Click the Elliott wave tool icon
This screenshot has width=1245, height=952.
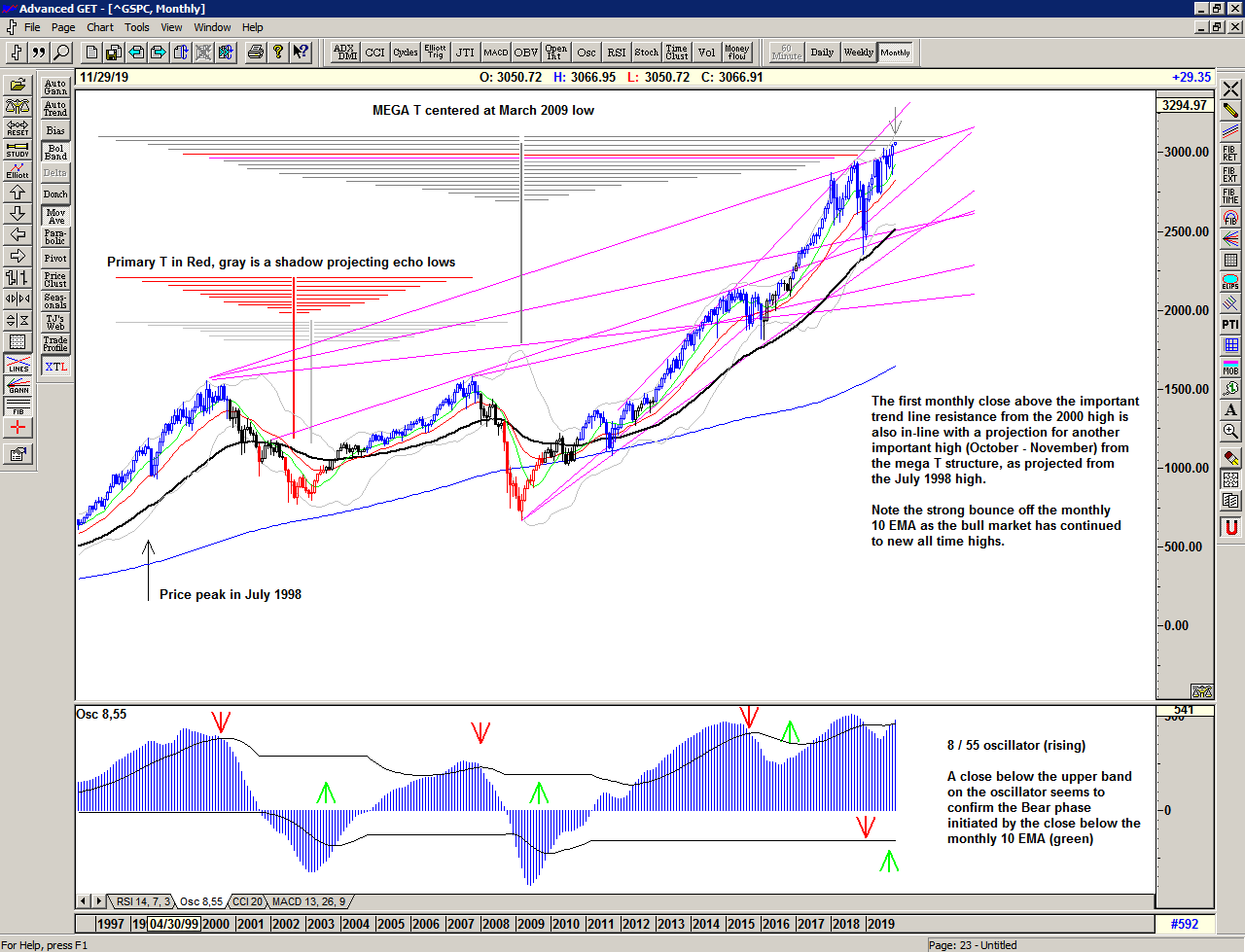click(18, 170)
